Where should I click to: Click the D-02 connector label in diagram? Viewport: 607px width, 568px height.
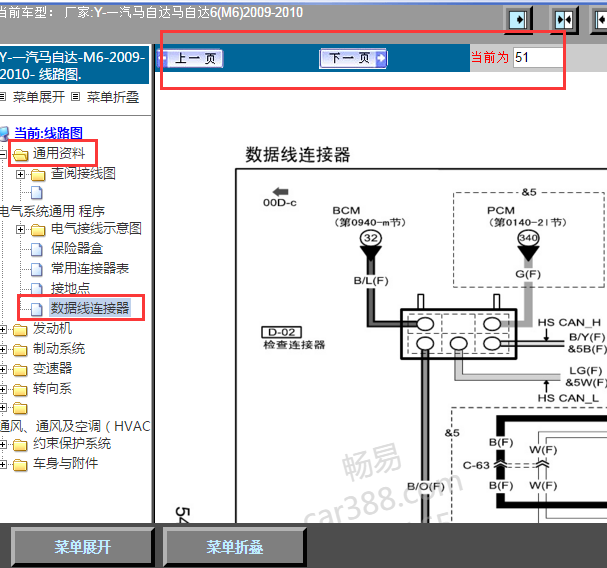tap(281, 332)
